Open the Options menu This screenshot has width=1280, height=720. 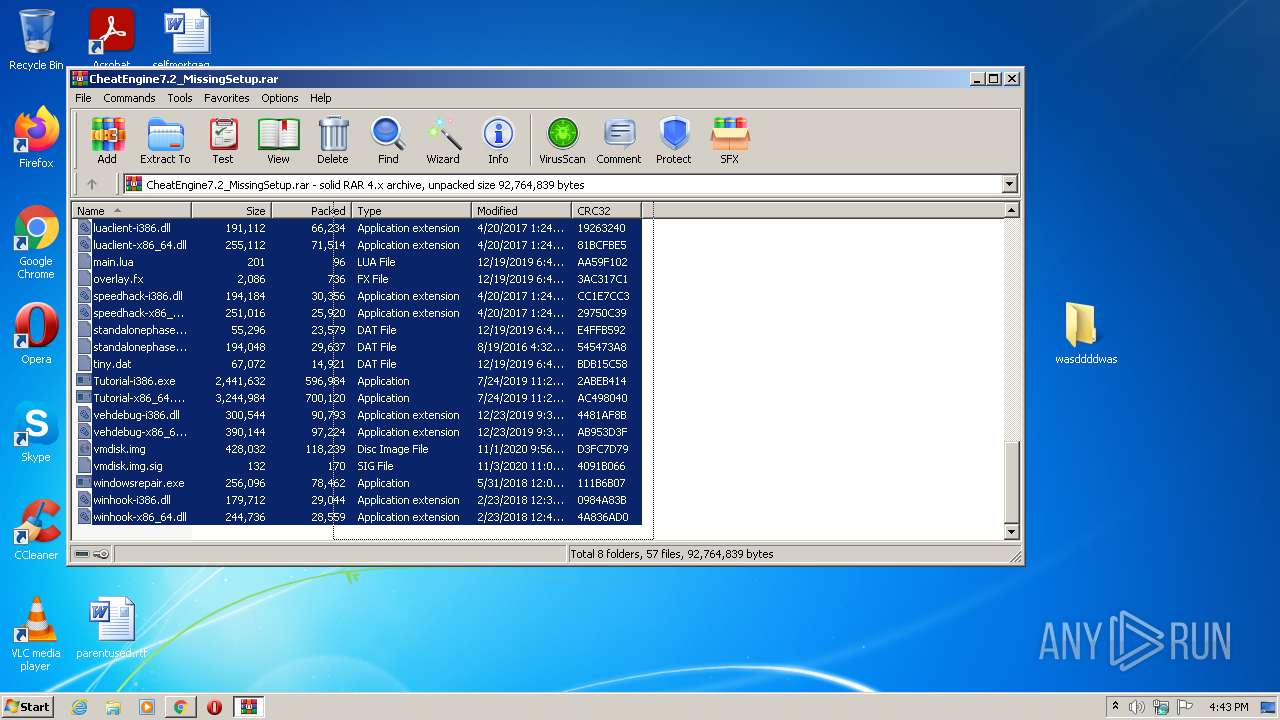[x=280, y=98]
